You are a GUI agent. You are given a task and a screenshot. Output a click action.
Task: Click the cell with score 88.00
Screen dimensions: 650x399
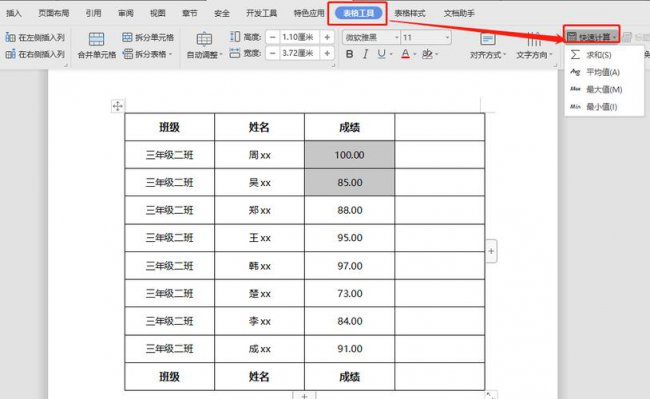point(349,210)
